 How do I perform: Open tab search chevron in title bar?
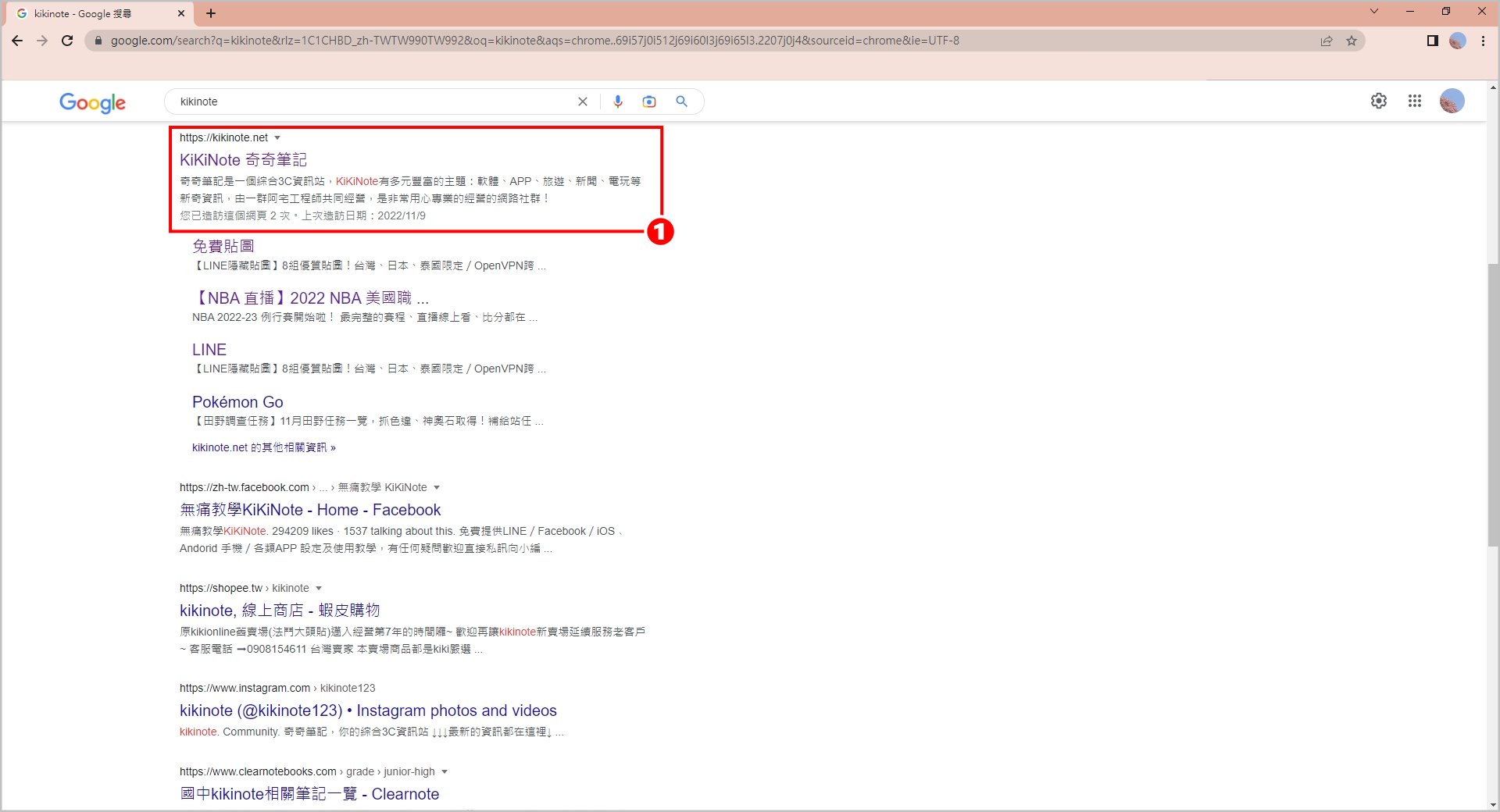[x=1374, y=11]
